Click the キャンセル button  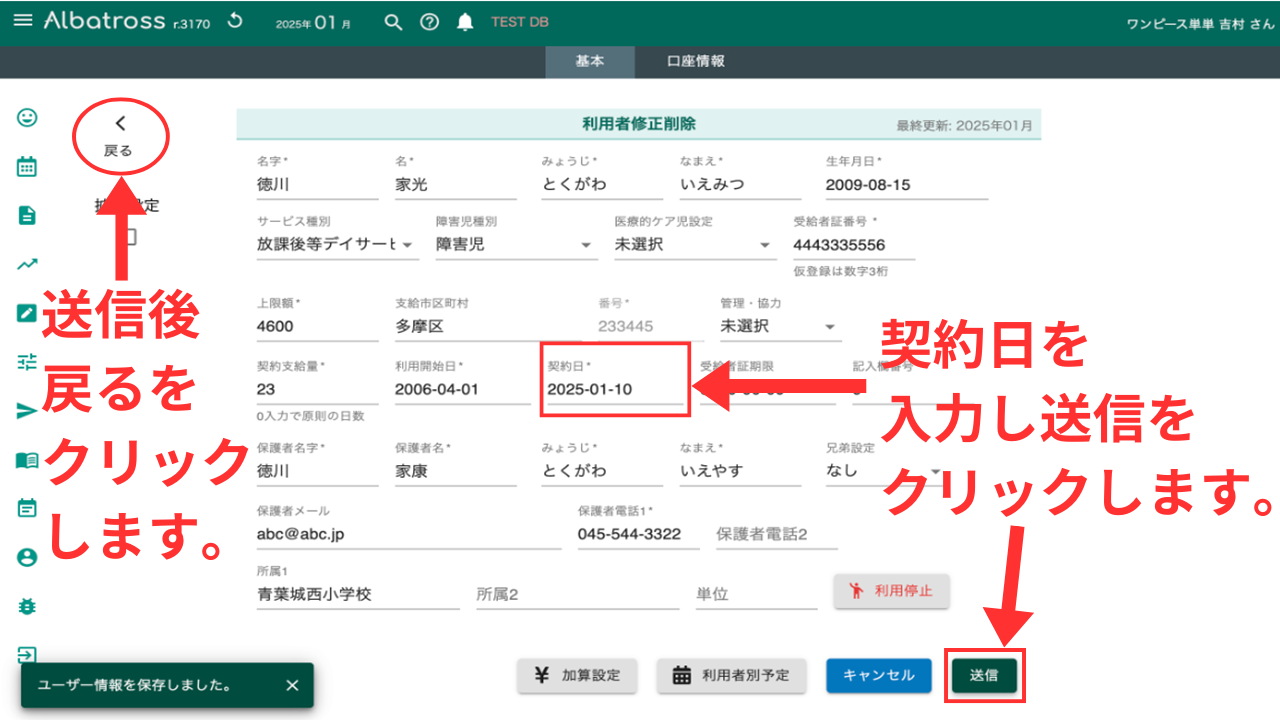878,675
